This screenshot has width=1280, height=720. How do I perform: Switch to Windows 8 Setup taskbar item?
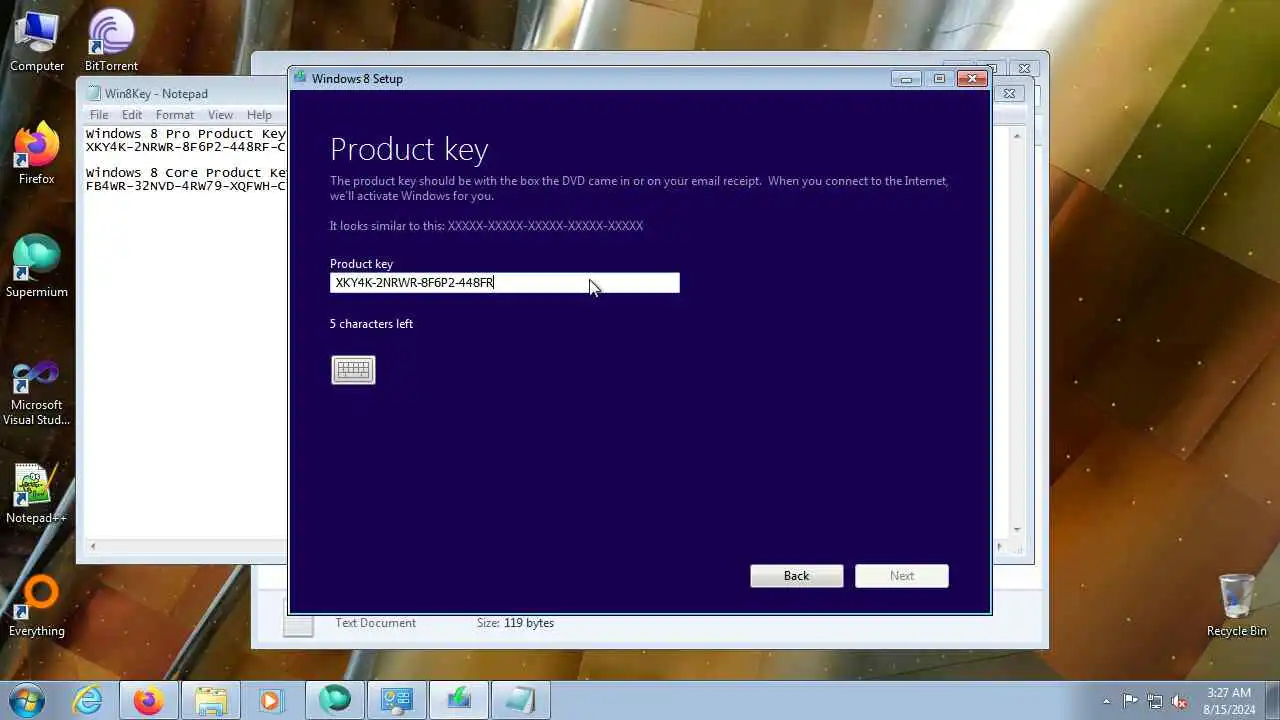pyautogui.click(x=459, y=700)
